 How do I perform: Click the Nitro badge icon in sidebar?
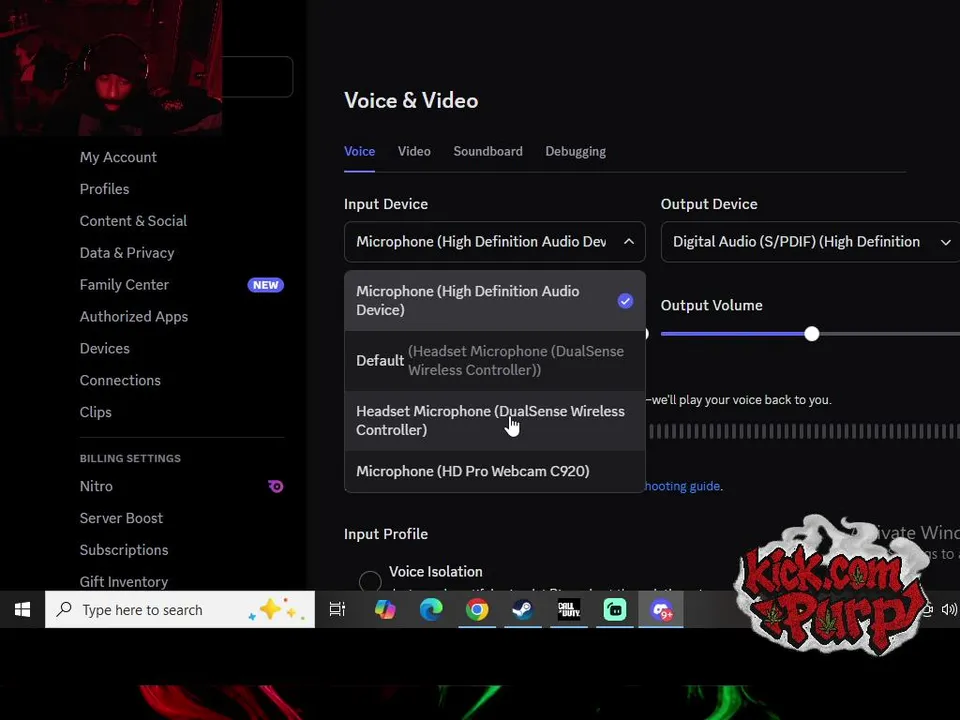tap(276, 486)
